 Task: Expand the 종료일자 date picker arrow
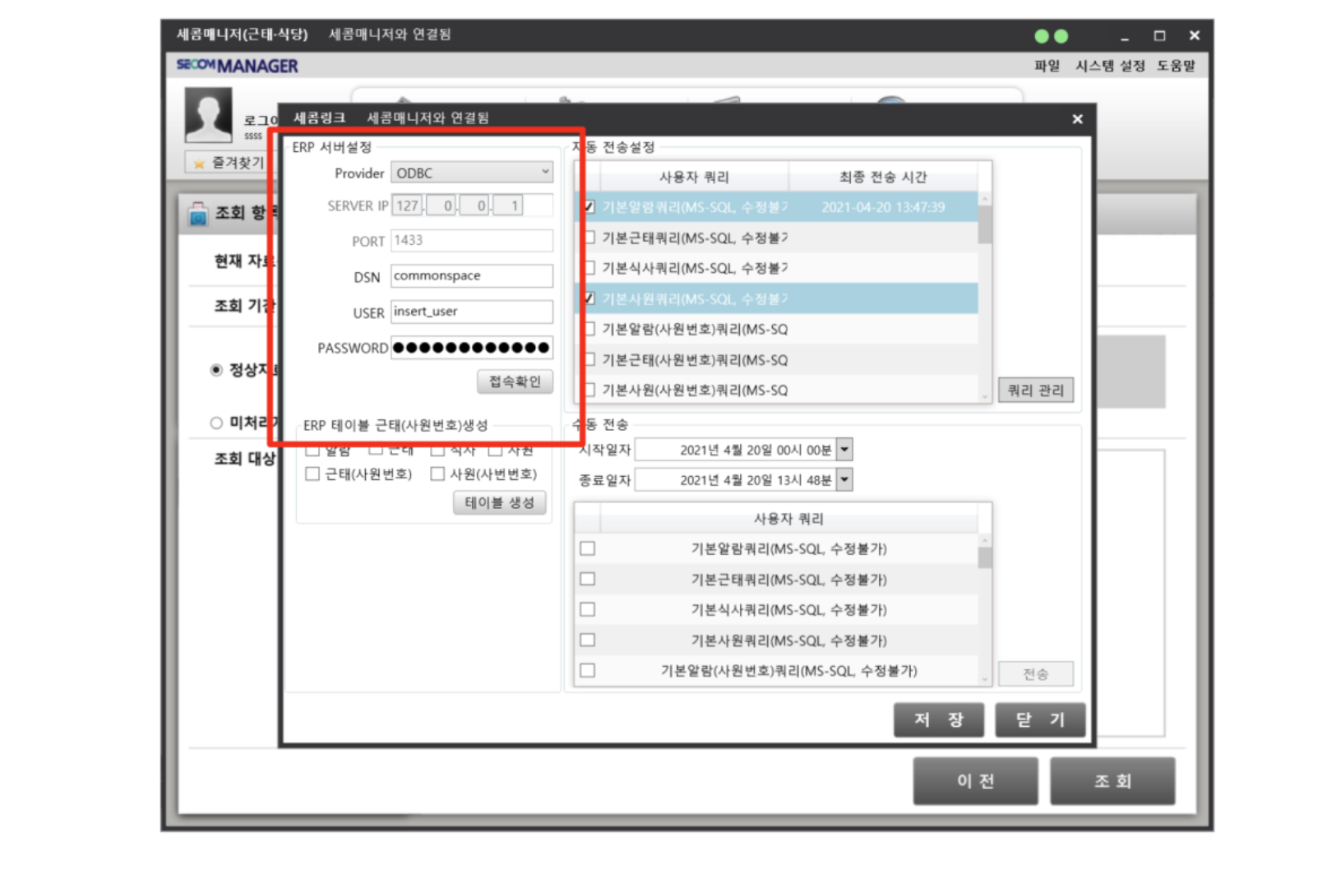point(844,479)
